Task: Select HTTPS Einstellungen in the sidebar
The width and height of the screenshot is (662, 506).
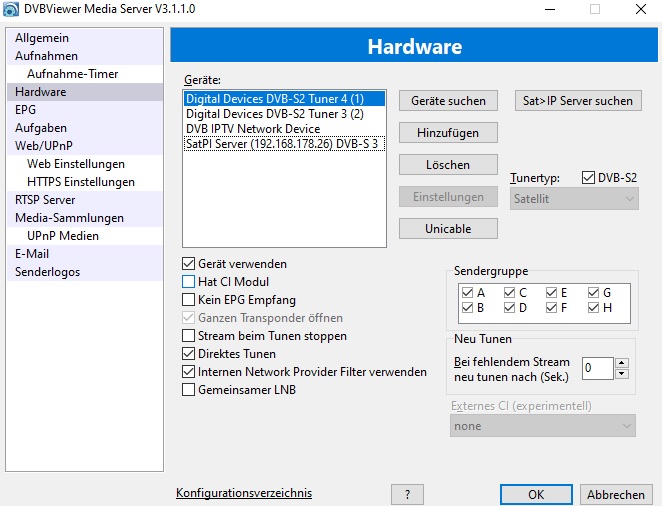Action: (85, 182)
